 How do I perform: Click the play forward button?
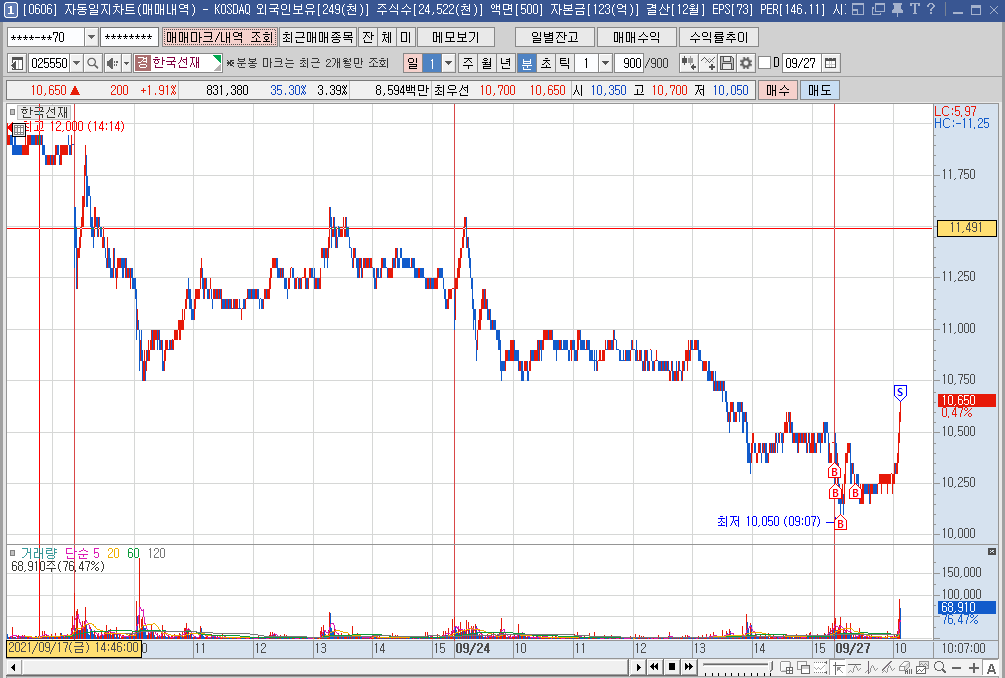coord(638,667)
